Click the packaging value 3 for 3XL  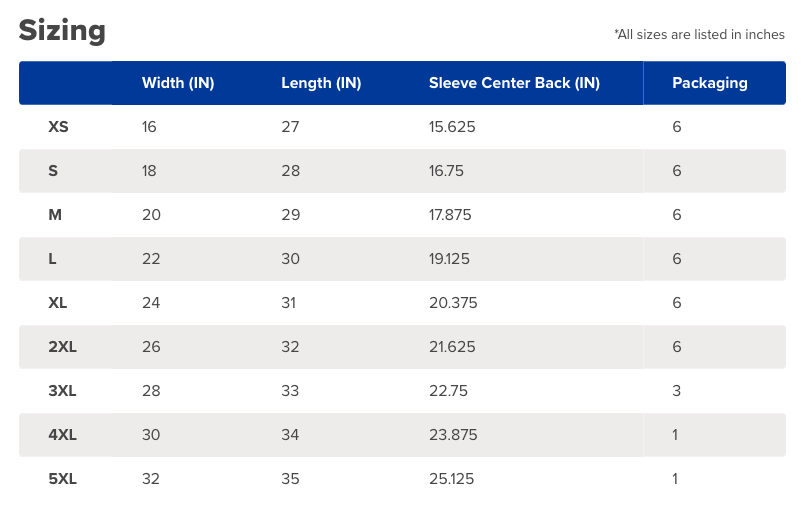pos(676,391)
